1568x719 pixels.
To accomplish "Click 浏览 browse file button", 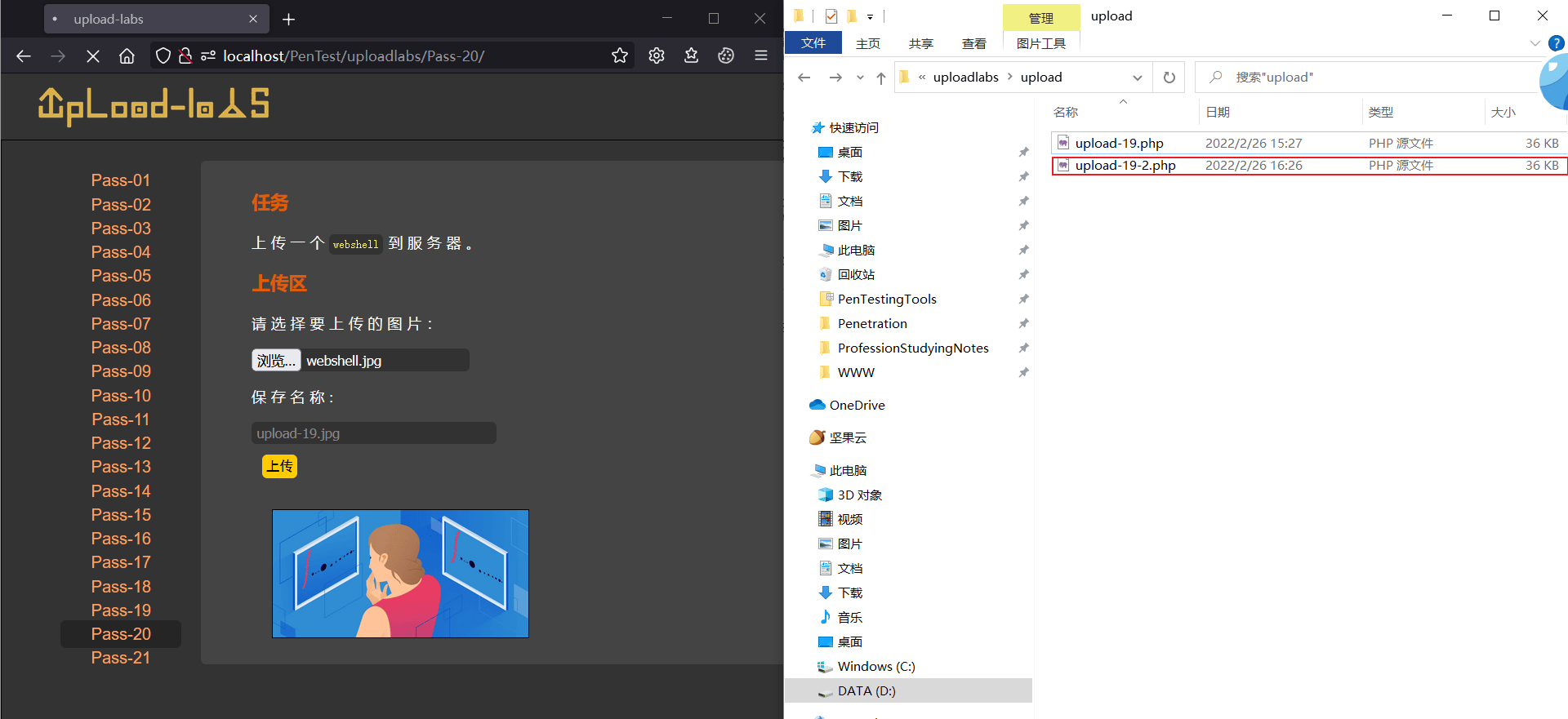I will pyautogui.click(x=276, y=360).
